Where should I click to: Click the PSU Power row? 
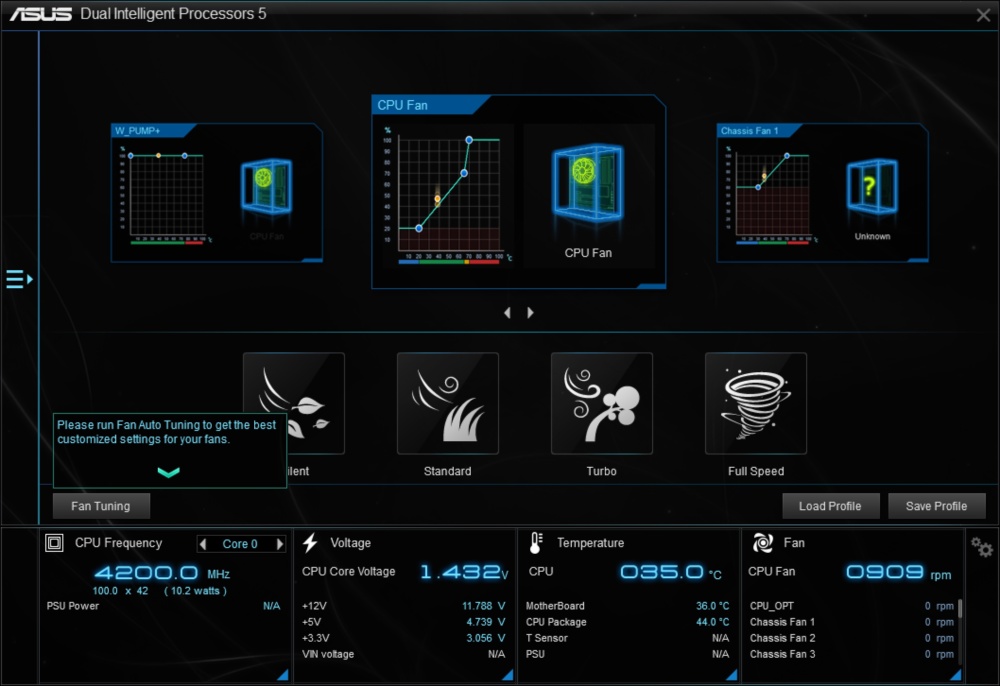coord(163,606)
